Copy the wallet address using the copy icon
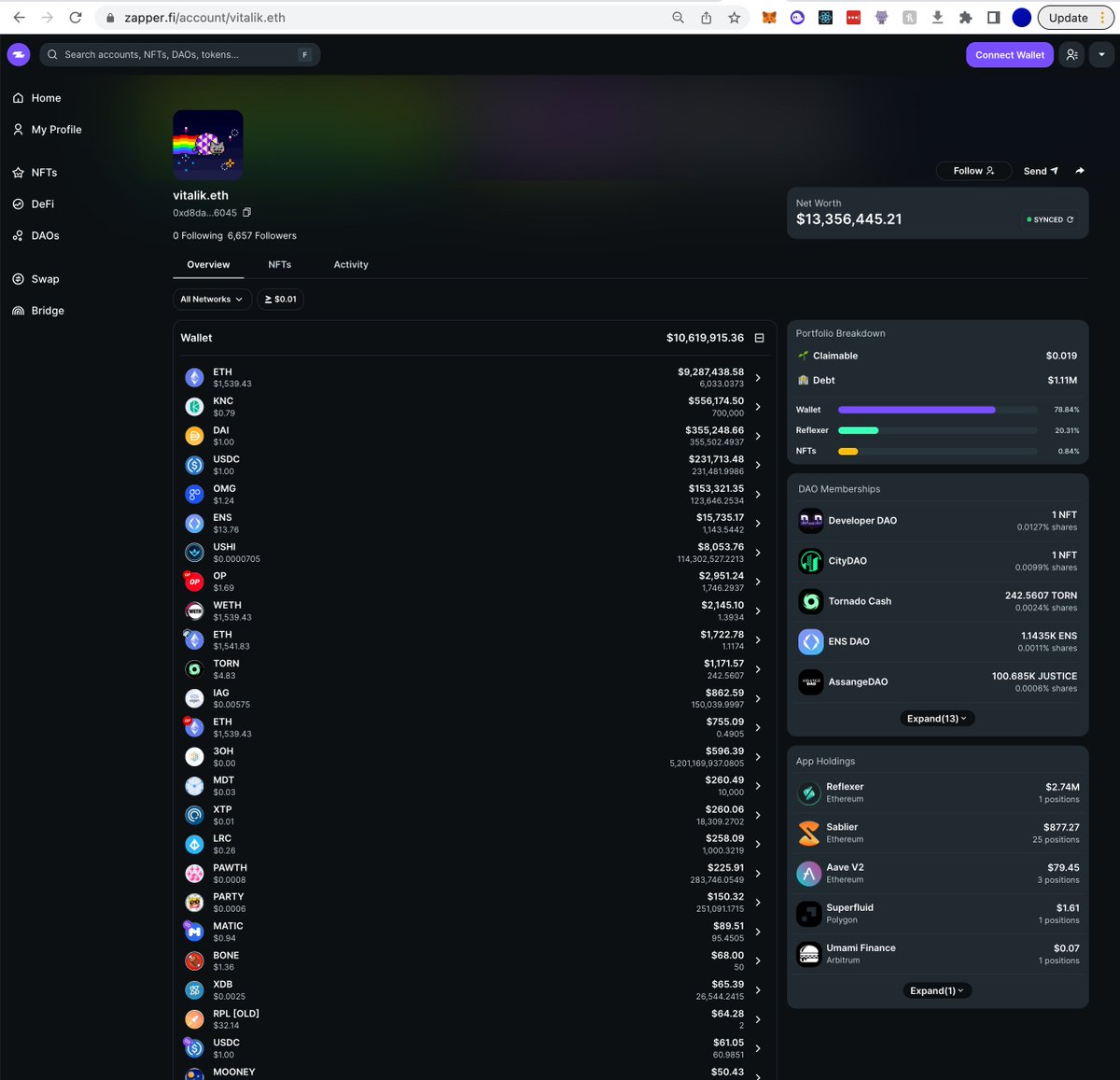 coord(246,213)
